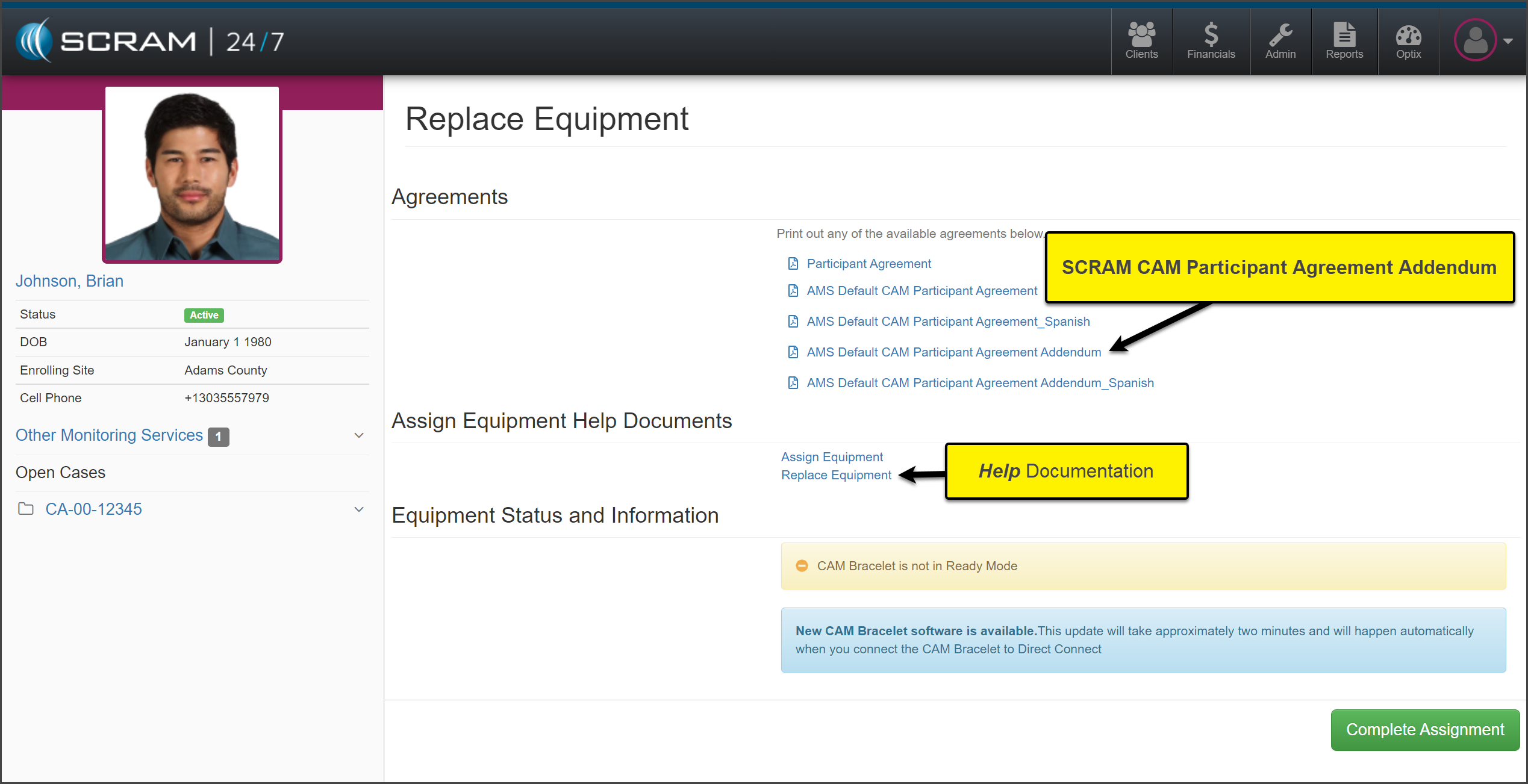Image resolution: width=1528 pixels, height=784 pixels.
Task: Click the Johnson, Brian name link
Action: pos(69,281)
